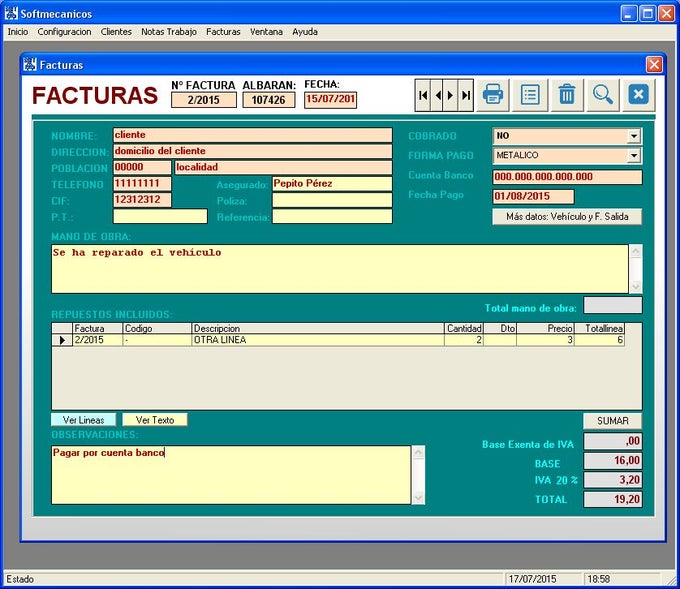This screenshot has width=680, height=589.
Task: Open the invoice list view icon
Action: tap(530, 95)
